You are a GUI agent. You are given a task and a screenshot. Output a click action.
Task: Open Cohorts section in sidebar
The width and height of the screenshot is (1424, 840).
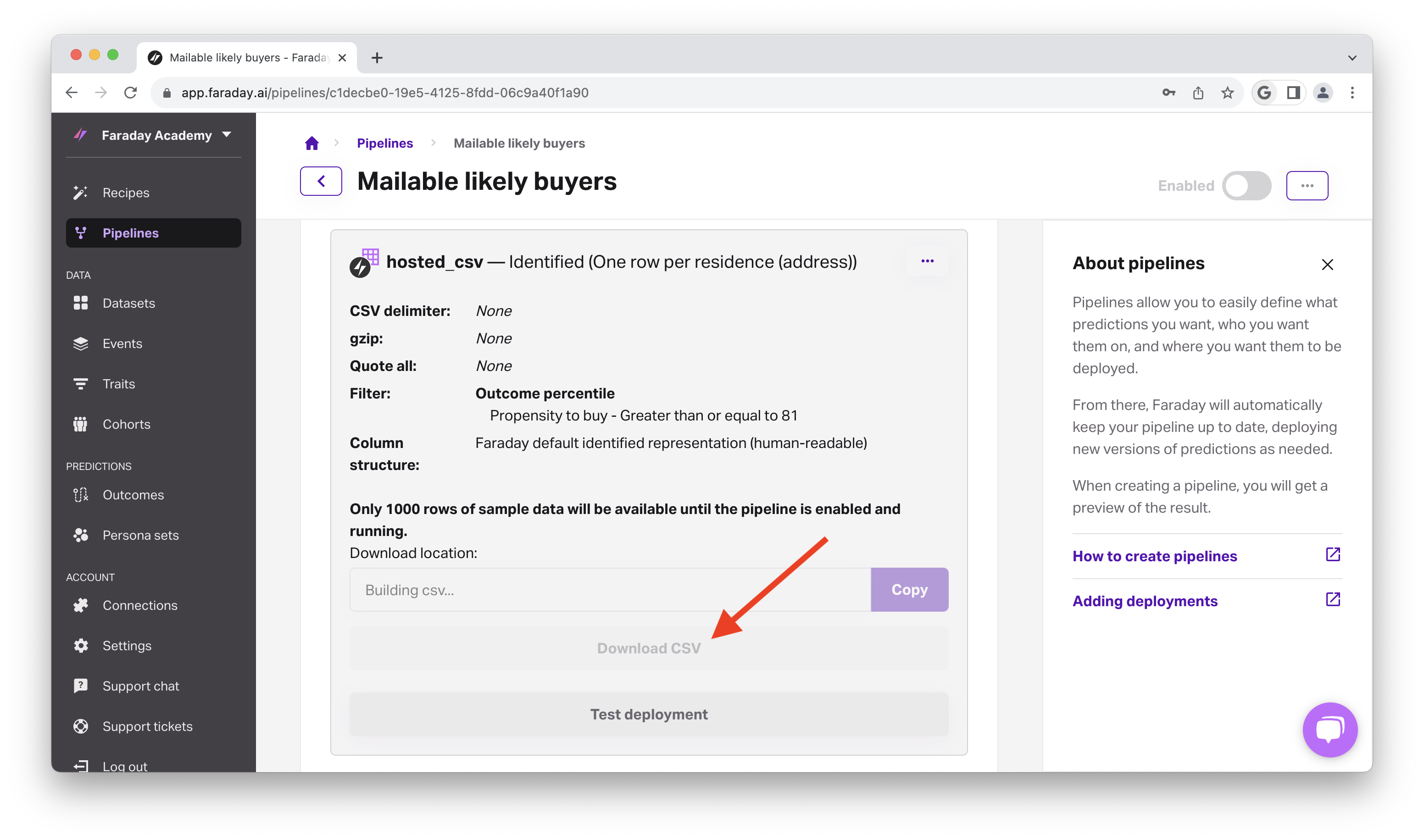(126, 425)
